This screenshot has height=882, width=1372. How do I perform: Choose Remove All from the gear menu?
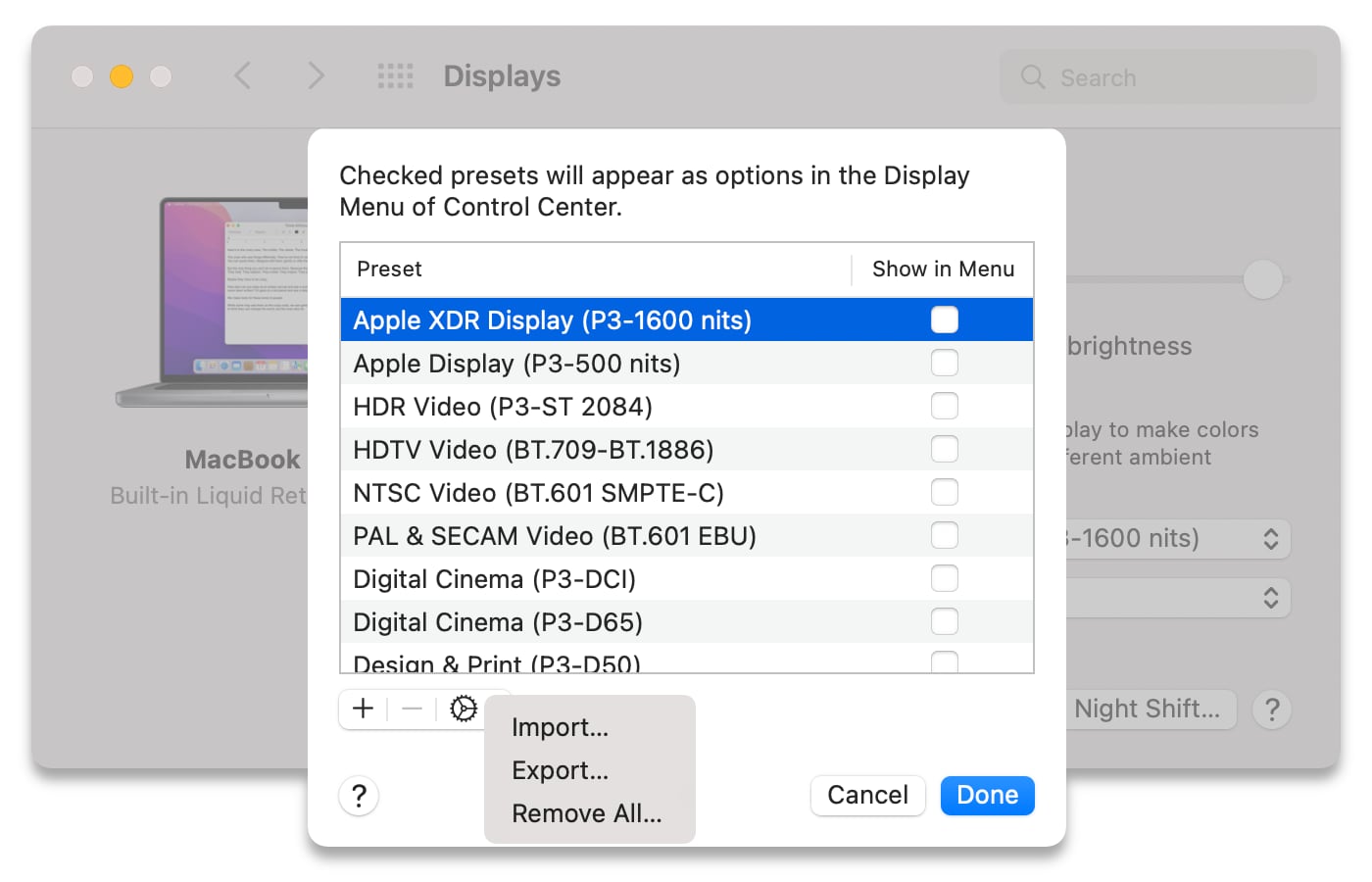pos(586,812)
